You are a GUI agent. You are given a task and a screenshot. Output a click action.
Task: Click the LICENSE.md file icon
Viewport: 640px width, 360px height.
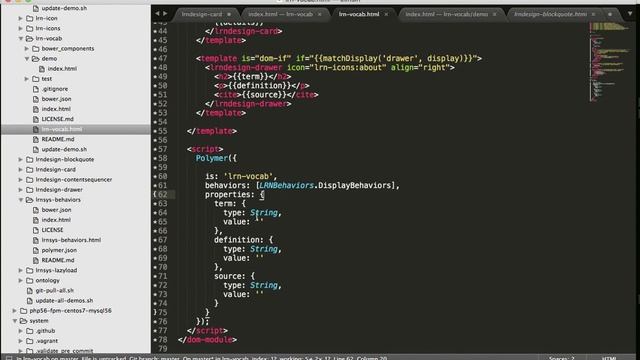click(x=36, y=119)
